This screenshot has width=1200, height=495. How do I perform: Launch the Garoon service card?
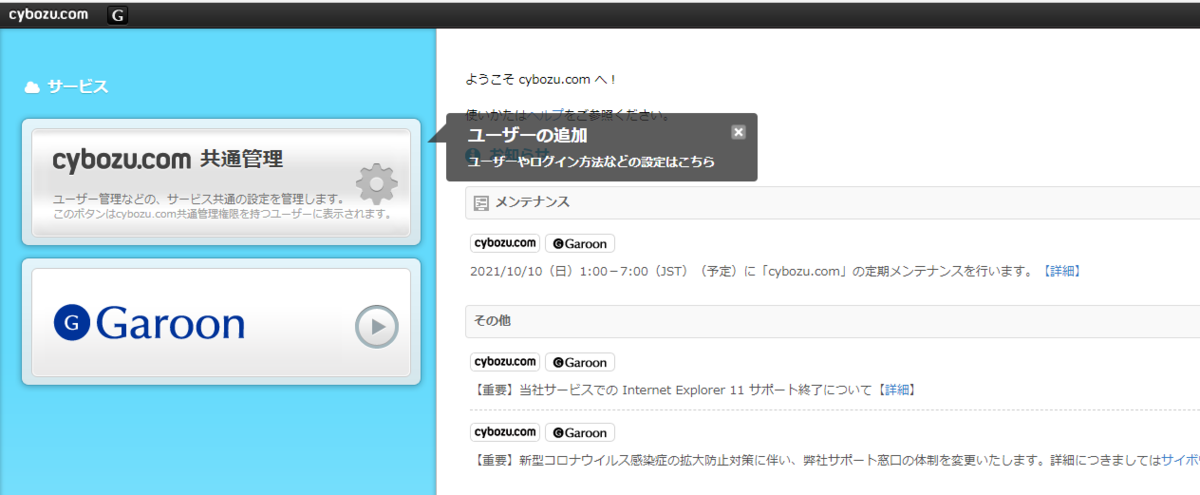click(221, 322)
